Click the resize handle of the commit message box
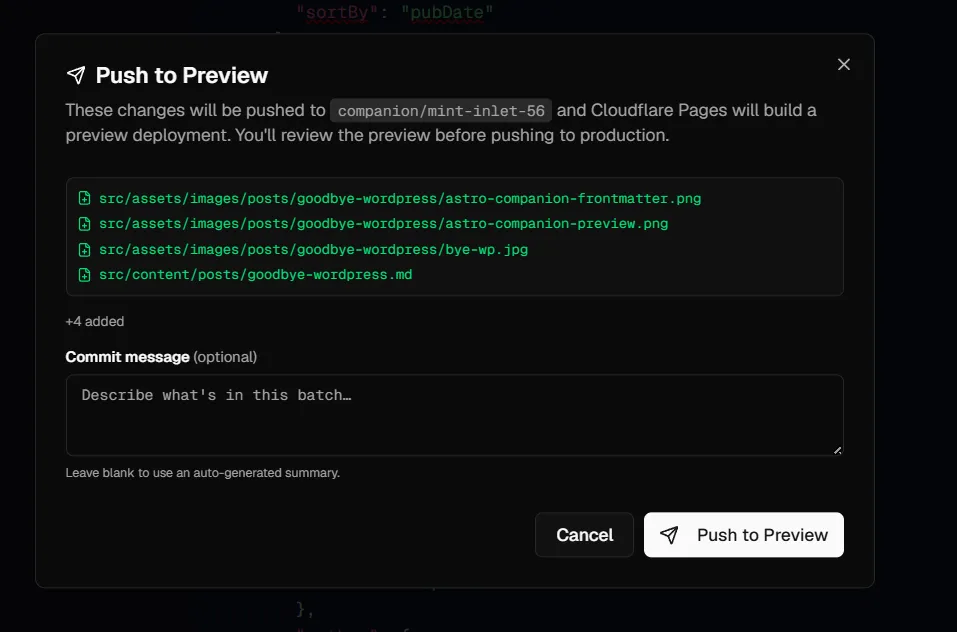Screen dimensions: 957x632 [x=837, y=450]
